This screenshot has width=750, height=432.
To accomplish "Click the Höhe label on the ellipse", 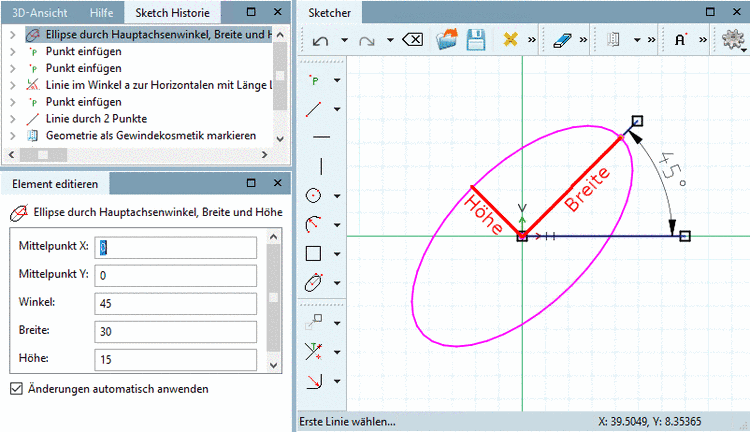I will coord(483,215).
